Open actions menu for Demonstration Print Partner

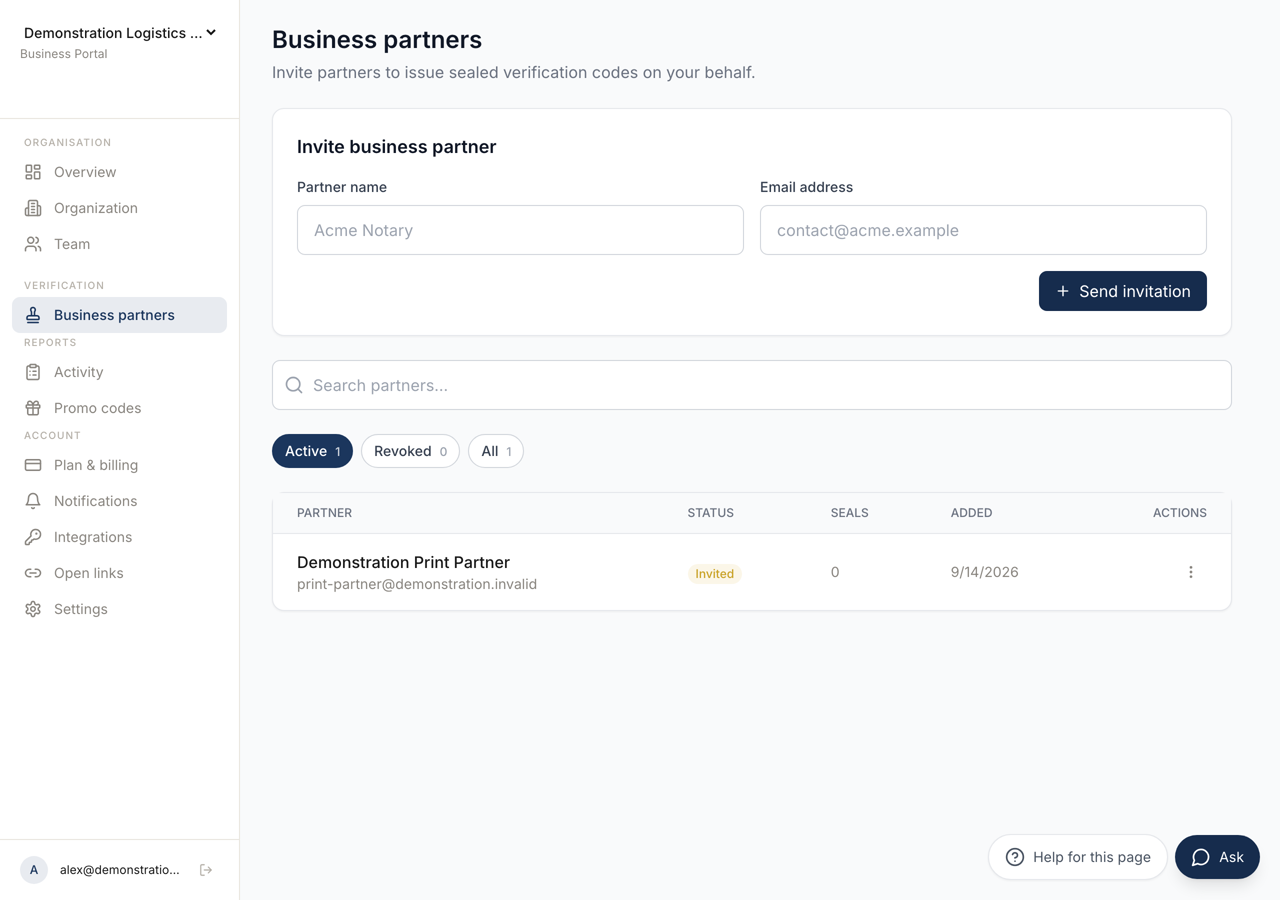(1191, 572)
